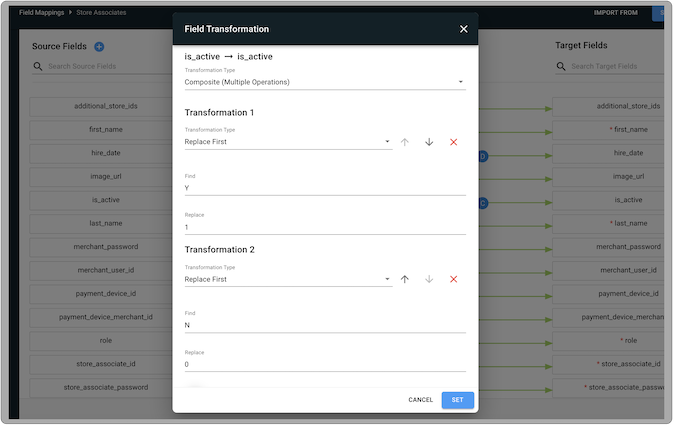Click the SET button
This screenshot has width=674, height=425.
(x=457, y=400)
